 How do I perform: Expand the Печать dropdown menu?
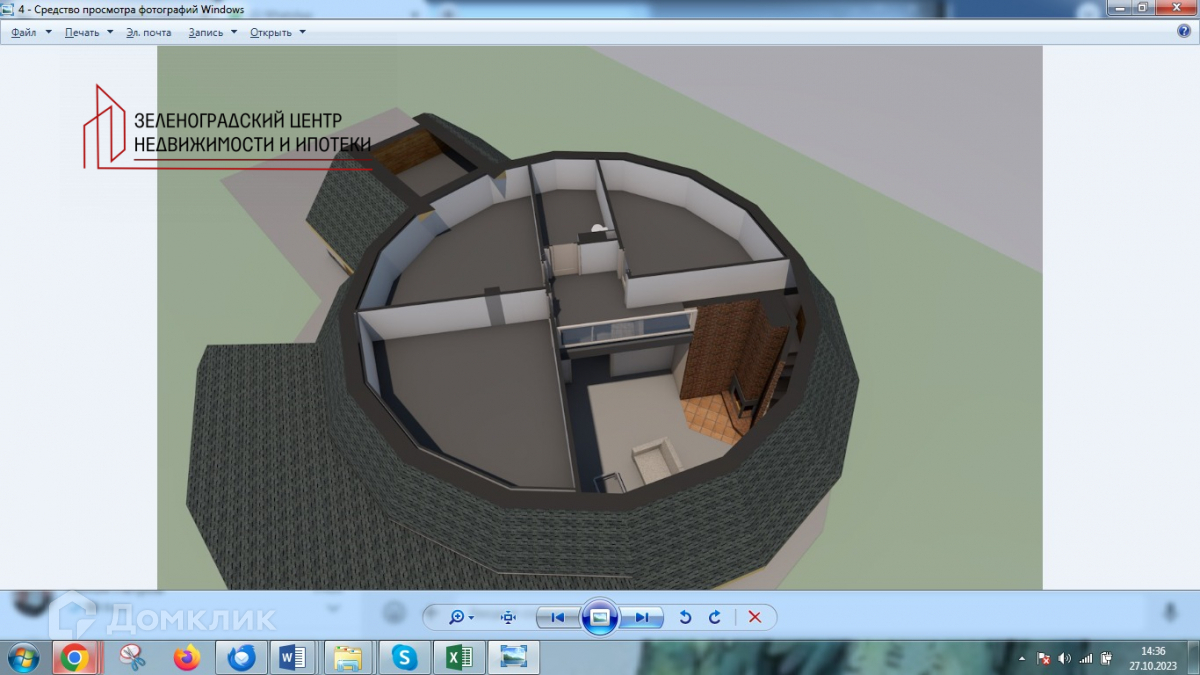tap(89, 32)
